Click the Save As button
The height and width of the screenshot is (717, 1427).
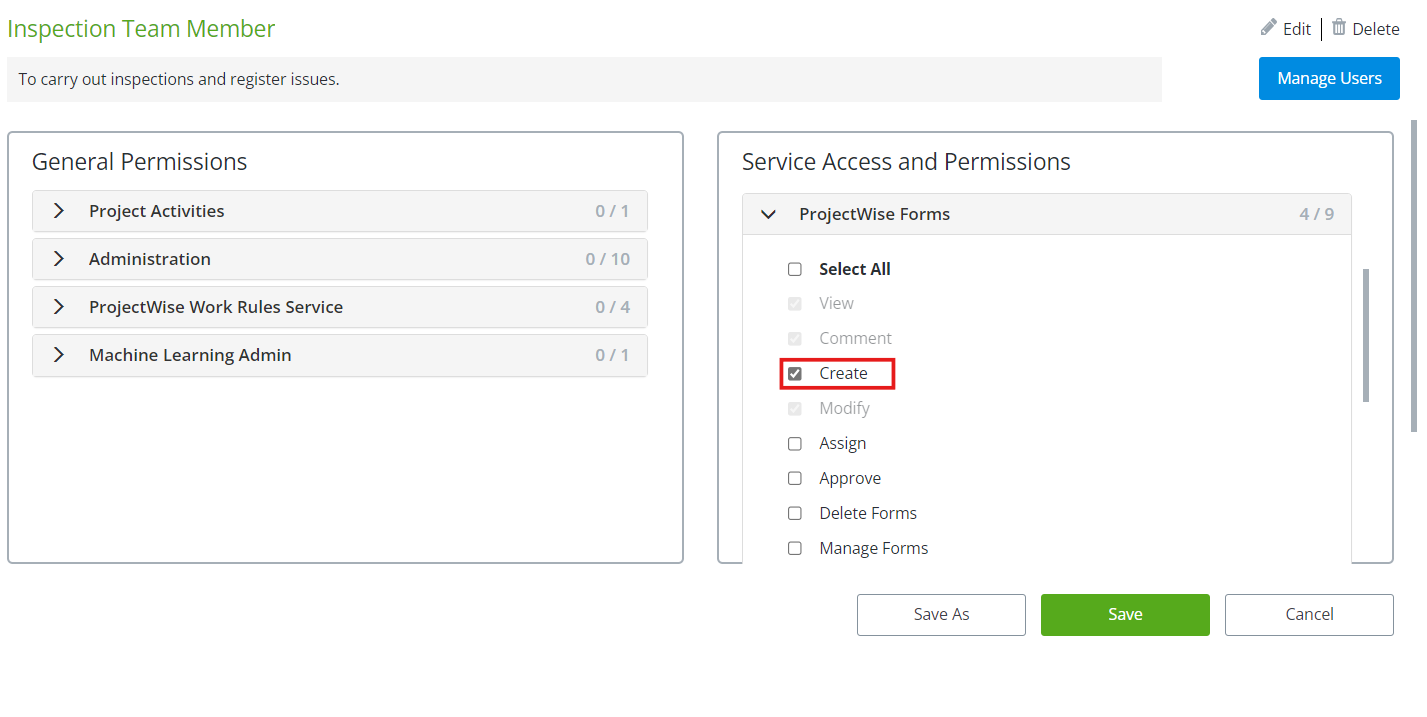(941, 615)
